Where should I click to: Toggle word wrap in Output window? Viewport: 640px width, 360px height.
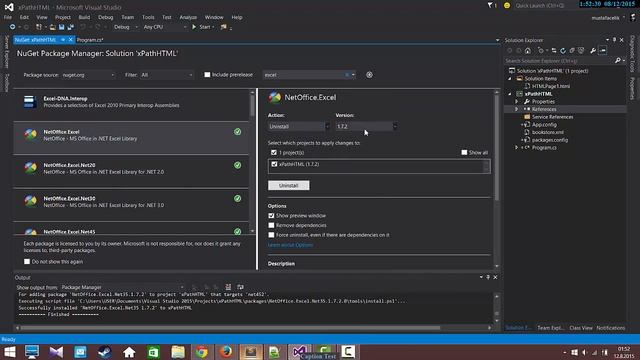[x=240, y=287]
